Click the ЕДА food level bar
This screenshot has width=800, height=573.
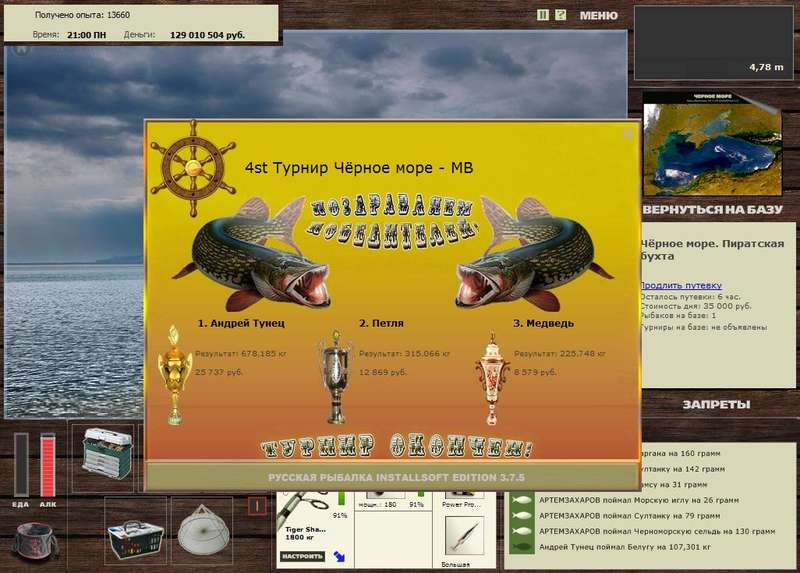coord(21,465)
